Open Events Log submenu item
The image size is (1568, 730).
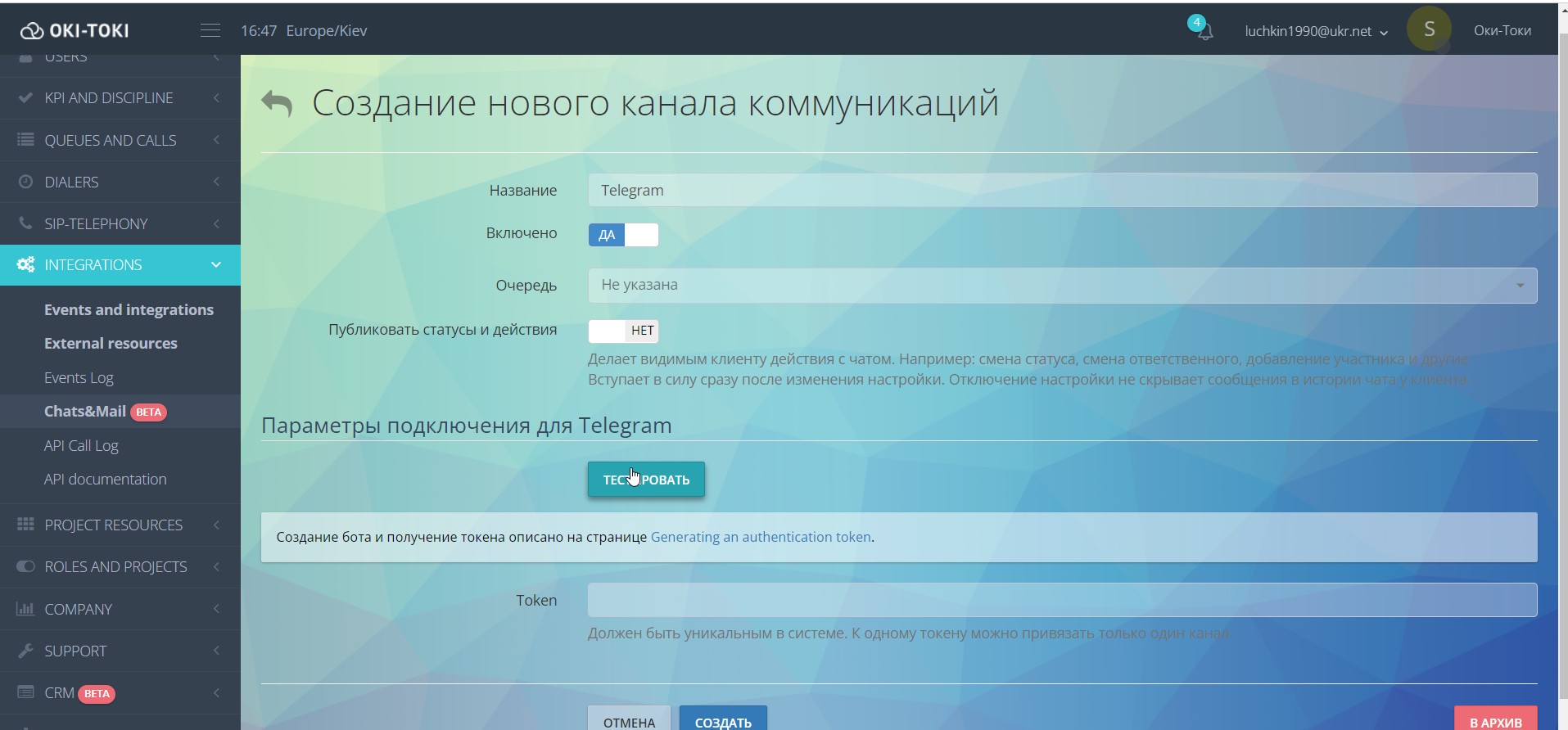point(79,377)
